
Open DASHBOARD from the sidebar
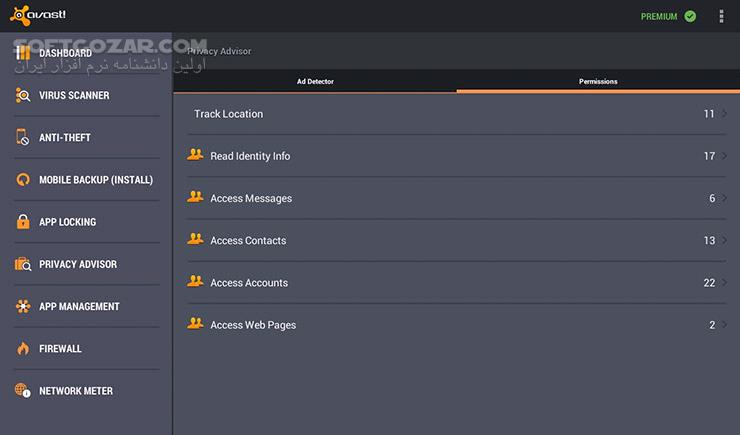pos(66,53)
